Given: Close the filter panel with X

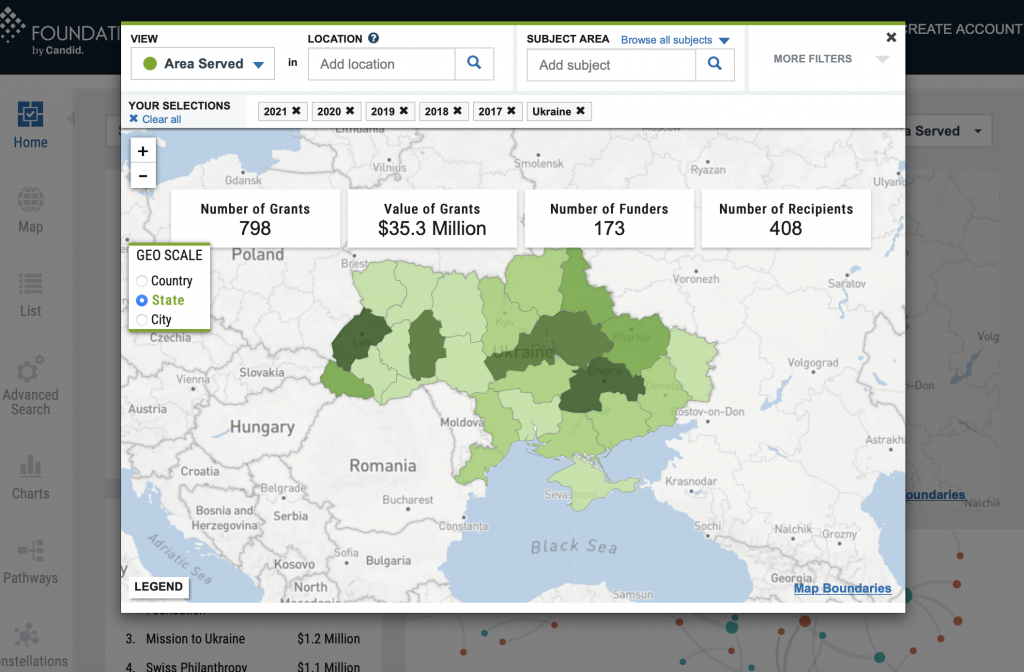Looking at the screenshot, I should [891, 37].
